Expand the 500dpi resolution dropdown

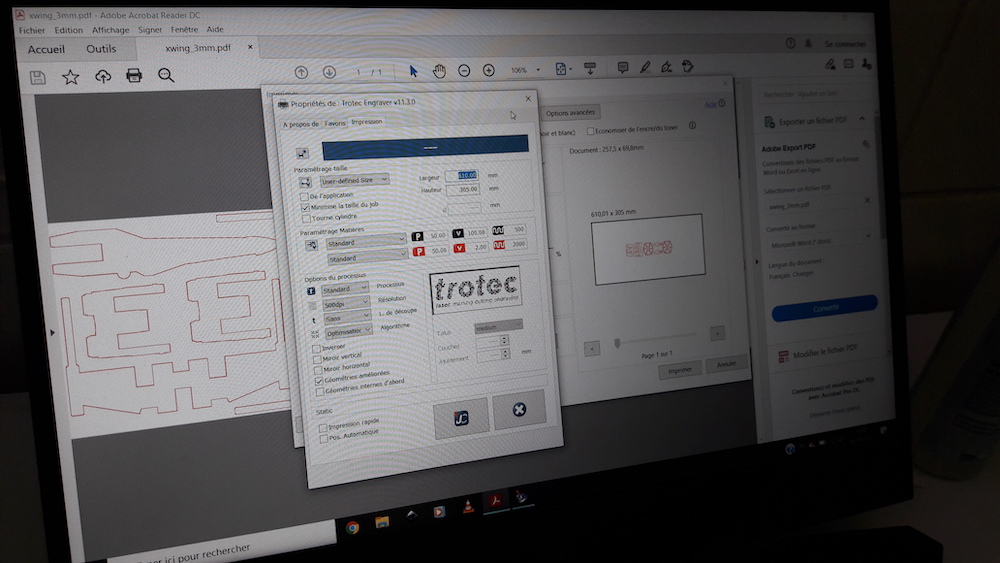click(346, 303)
